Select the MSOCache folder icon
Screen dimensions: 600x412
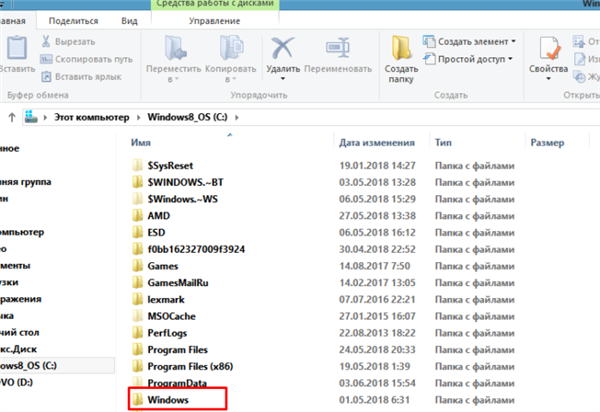tap(137, 316)
